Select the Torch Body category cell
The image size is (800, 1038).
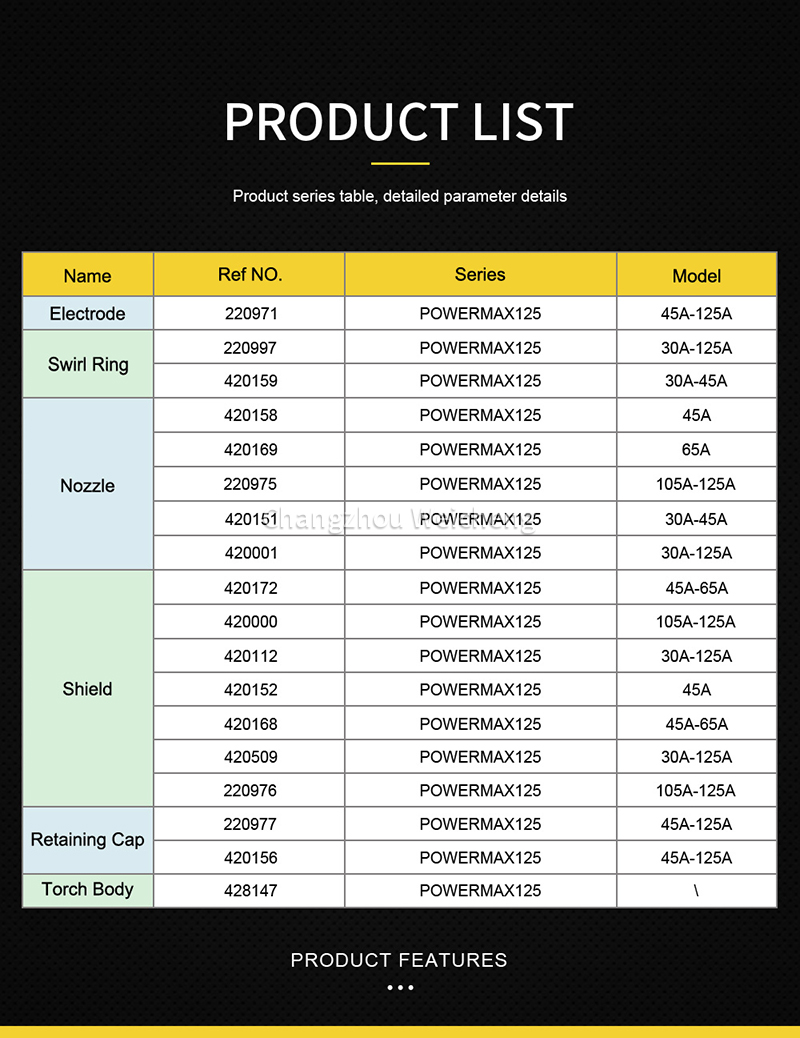(87, 889)
